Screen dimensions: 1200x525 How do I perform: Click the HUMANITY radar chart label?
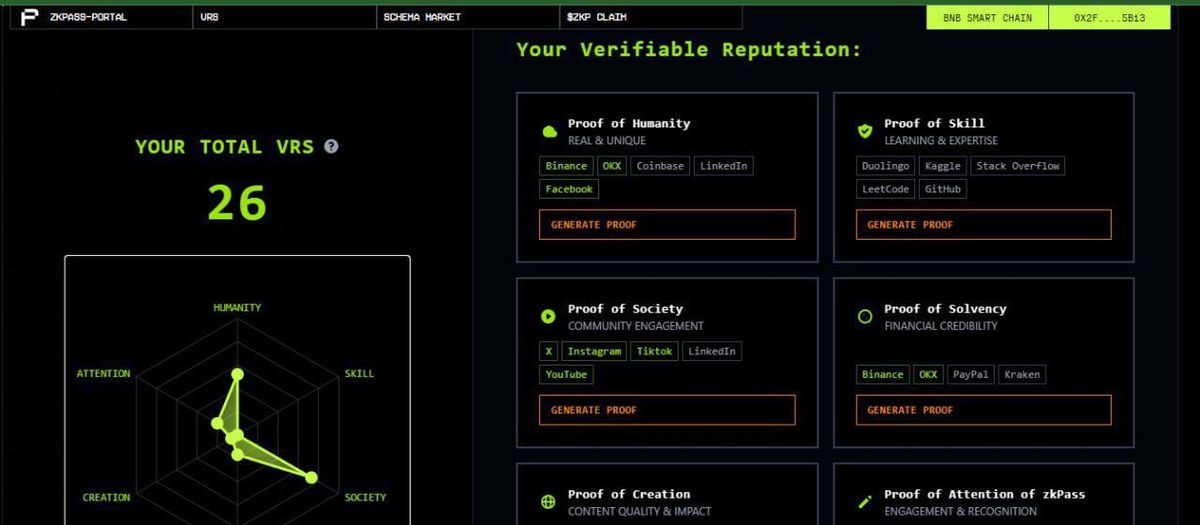(x=237, y=308)
